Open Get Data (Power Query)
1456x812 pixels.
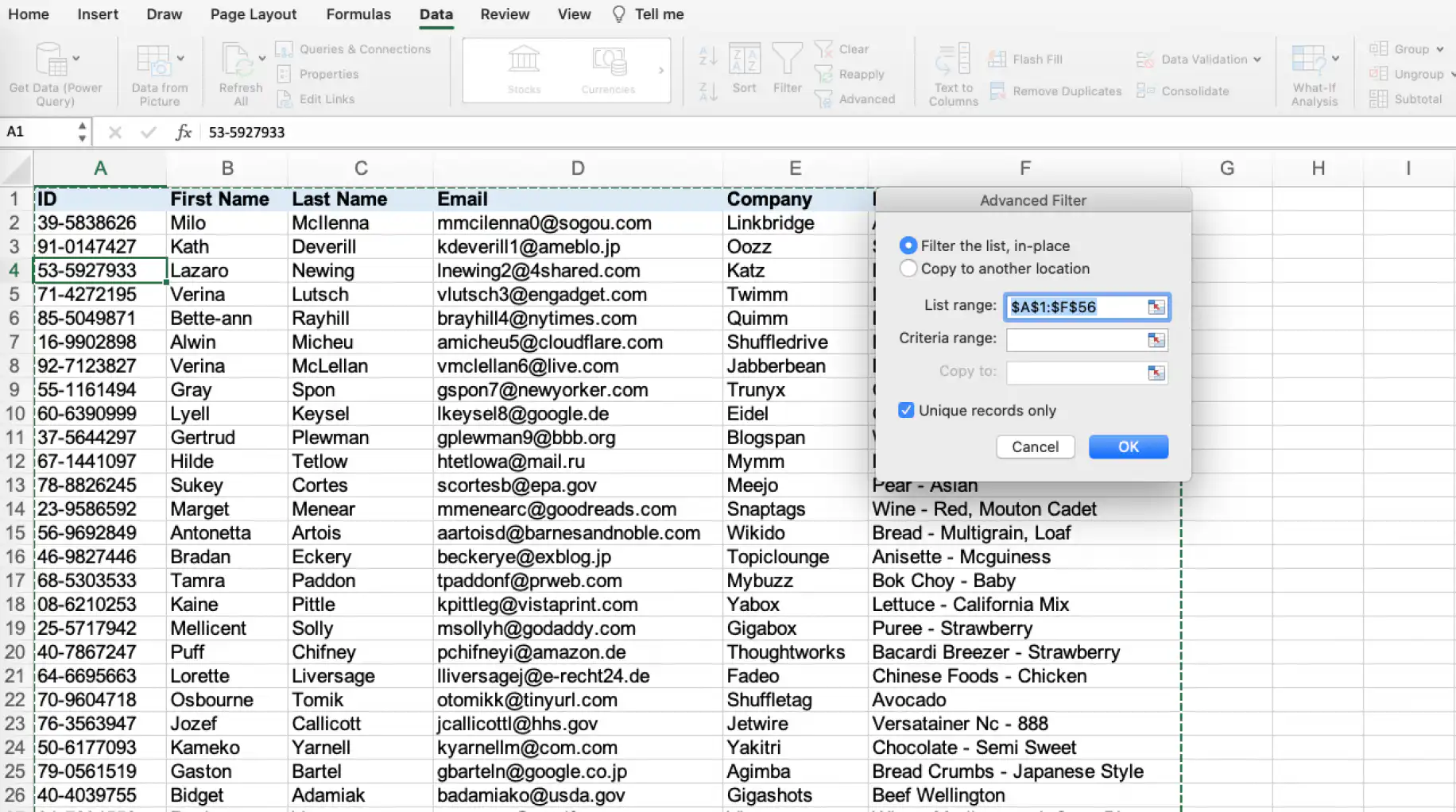[x=55, y=74]
